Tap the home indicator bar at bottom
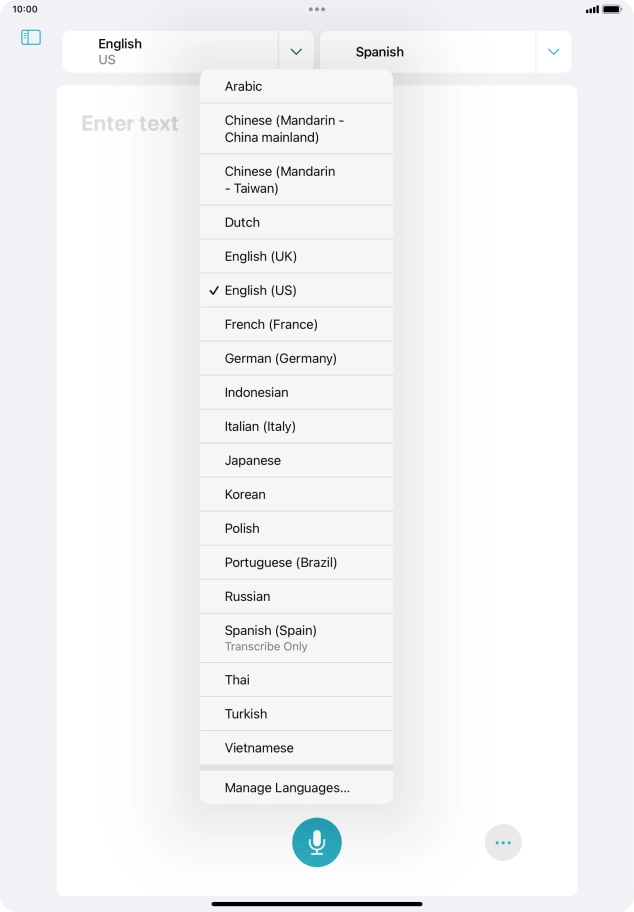This screenshot has height=912, width=634. [x=317, y=904]
